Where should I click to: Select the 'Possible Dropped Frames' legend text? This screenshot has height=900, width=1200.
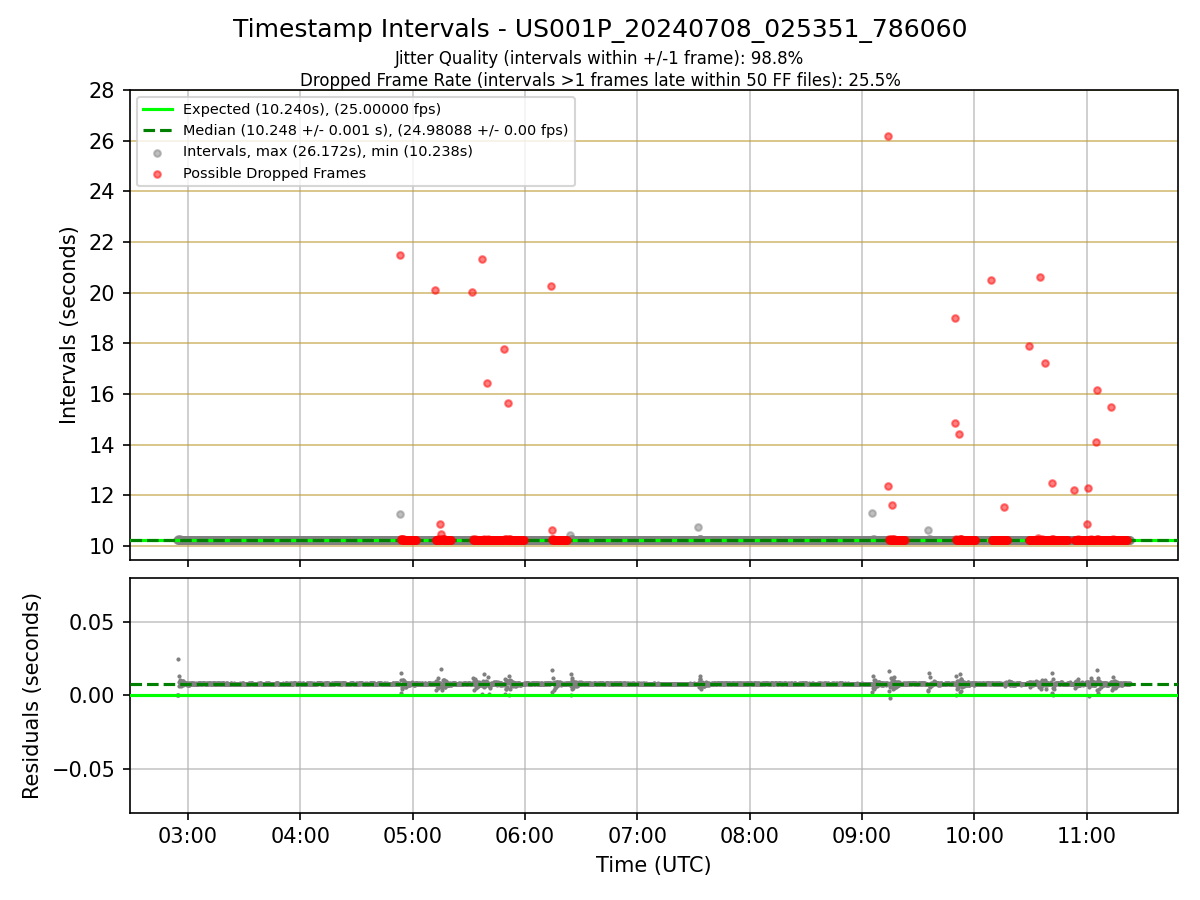pyautogui.click(x=274, y=173)
